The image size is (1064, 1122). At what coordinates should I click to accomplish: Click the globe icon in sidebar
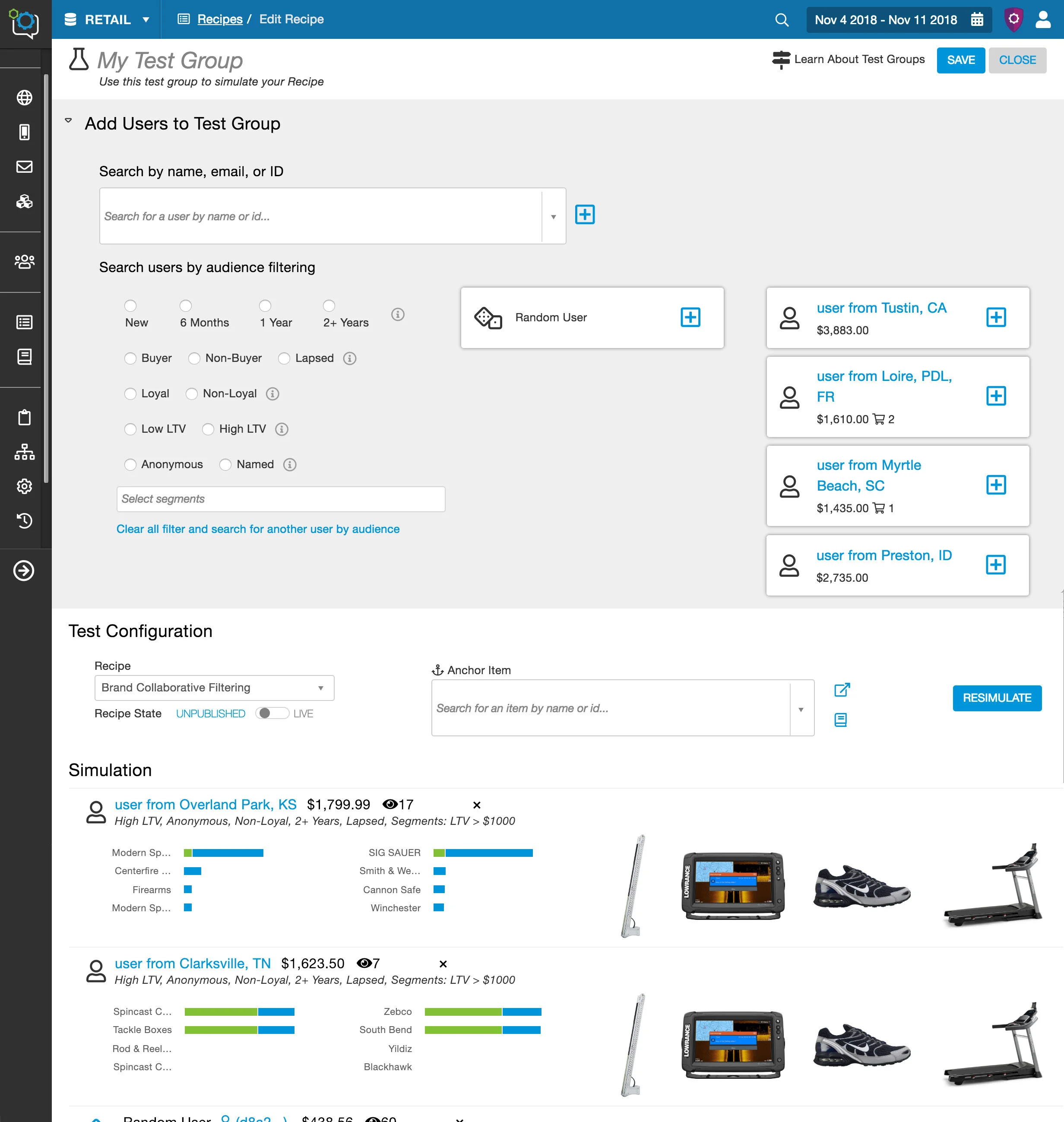pyautogui.click(x=24, y=98)
